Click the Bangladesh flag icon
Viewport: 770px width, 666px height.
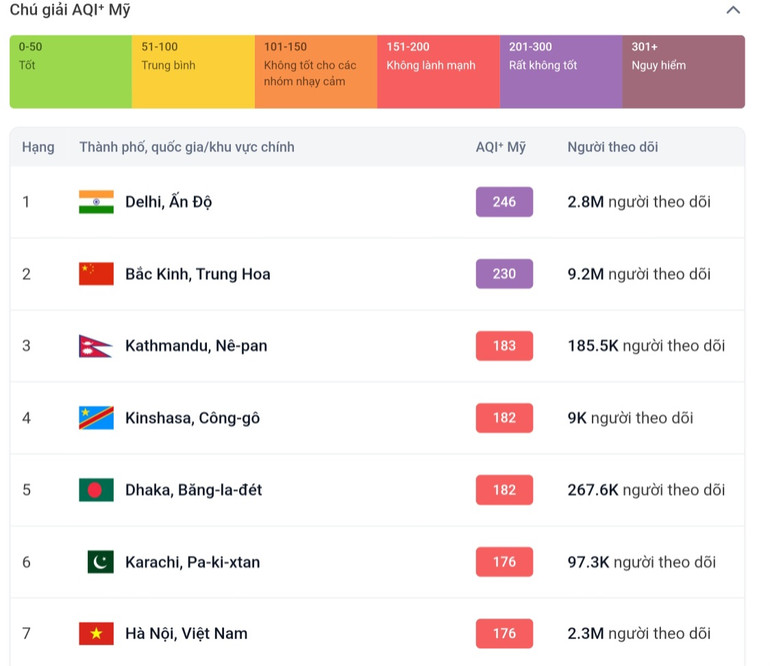(96, 490)
